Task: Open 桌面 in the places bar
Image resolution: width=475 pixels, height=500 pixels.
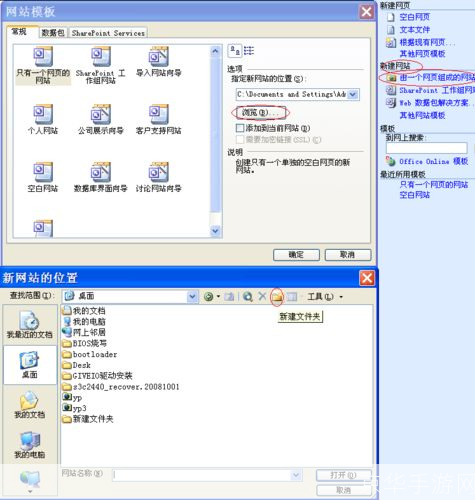Action: point(30,365)
